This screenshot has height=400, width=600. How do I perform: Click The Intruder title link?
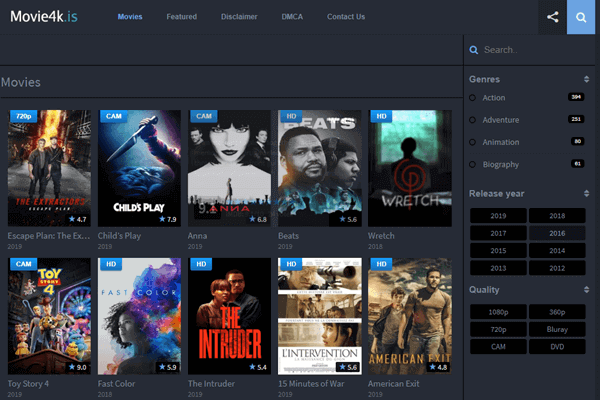click(x=211, y=384)
